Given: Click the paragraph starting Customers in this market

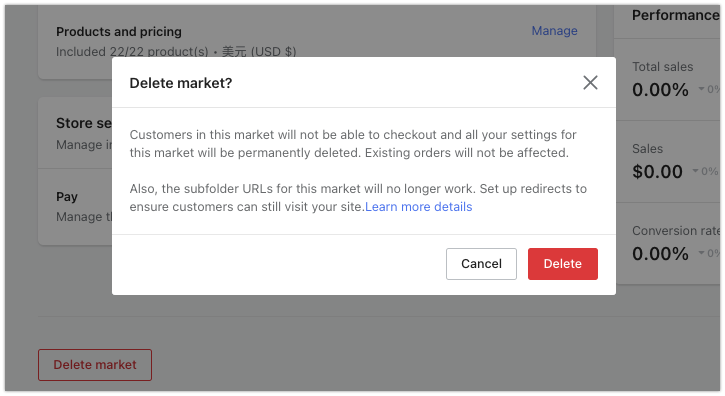Looking at the screenshot, I should 353,143.
